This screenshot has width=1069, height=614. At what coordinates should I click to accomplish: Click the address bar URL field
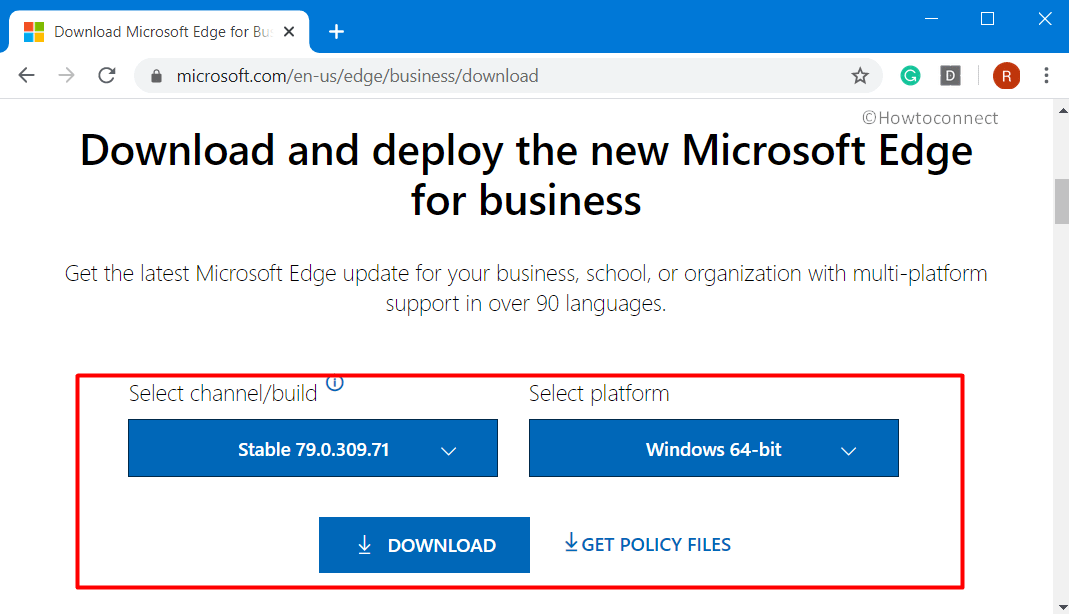[508, 76]
